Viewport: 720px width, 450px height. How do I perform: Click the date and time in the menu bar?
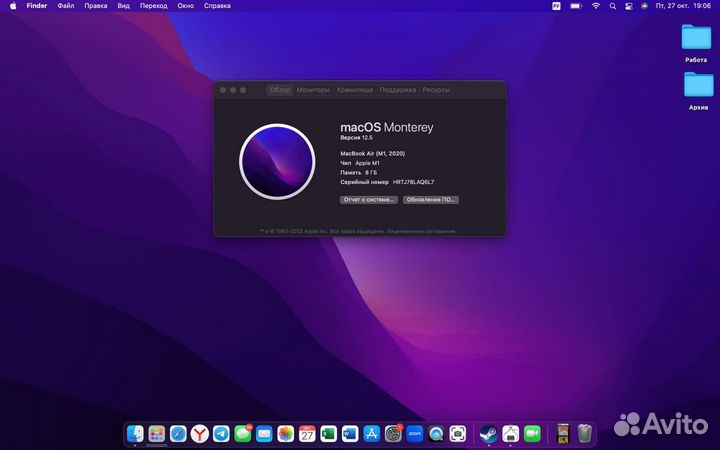click(683, 6)
